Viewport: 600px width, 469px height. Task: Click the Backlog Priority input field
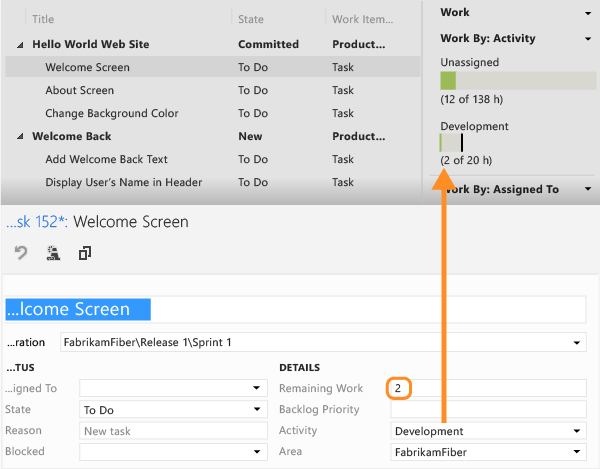(487, 410)
